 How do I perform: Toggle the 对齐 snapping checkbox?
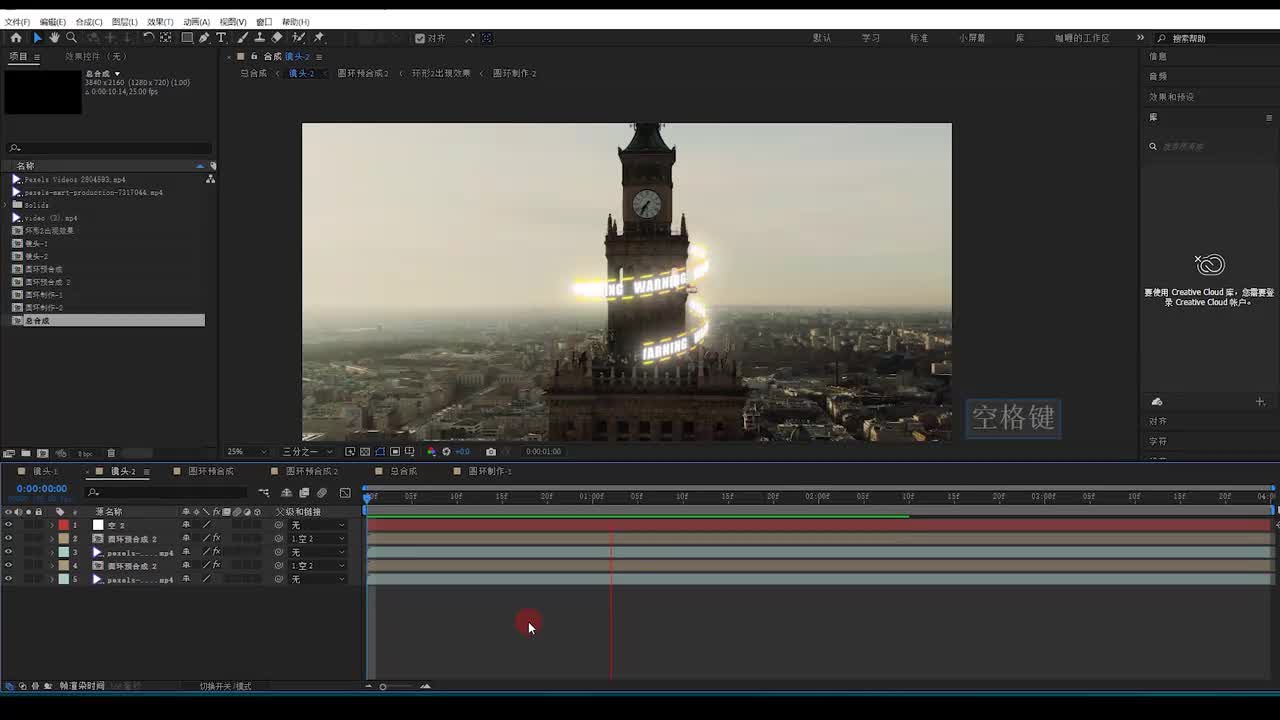tap(420, 39)
